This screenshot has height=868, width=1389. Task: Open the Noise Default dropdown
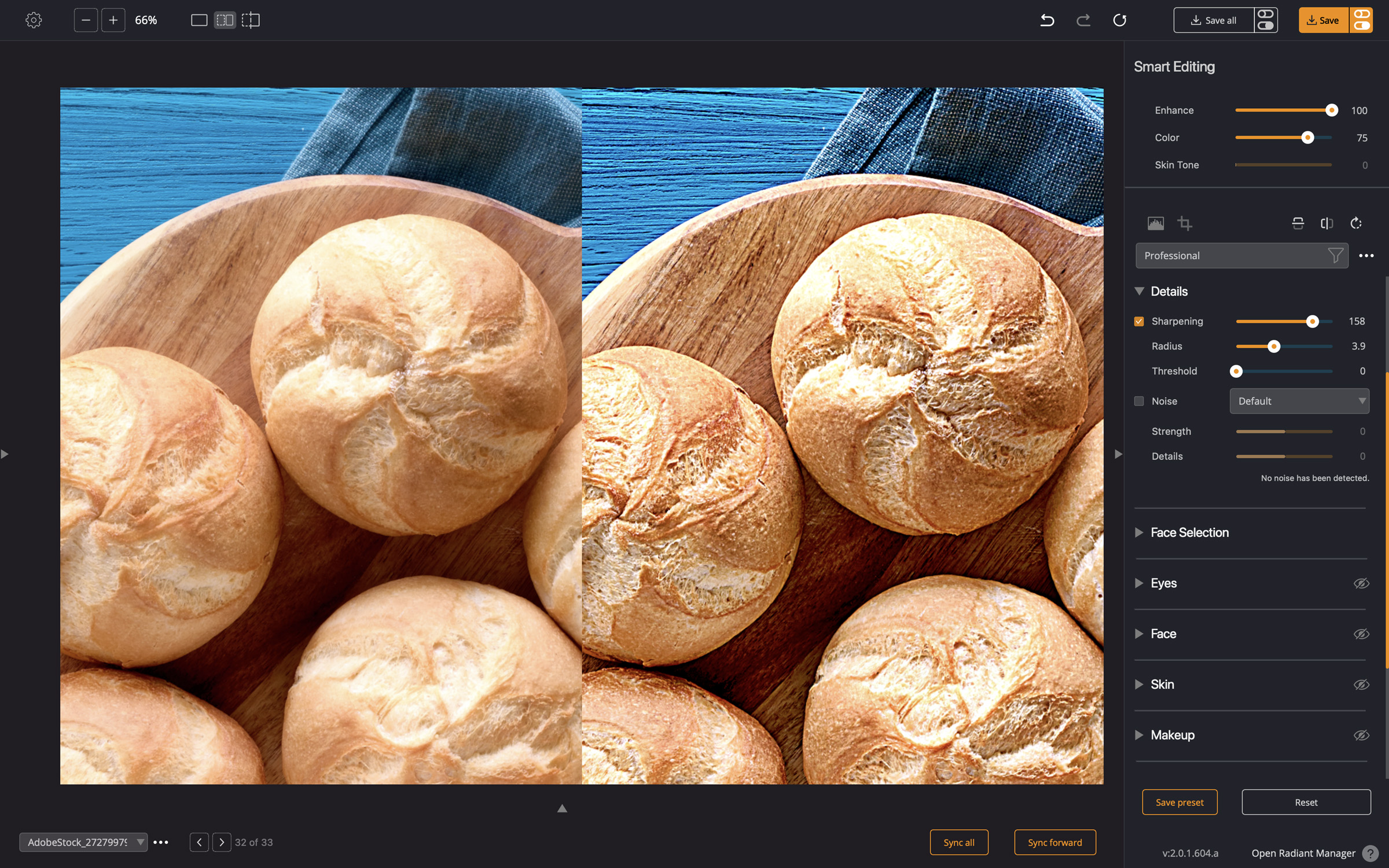(x=1299, y=401)
